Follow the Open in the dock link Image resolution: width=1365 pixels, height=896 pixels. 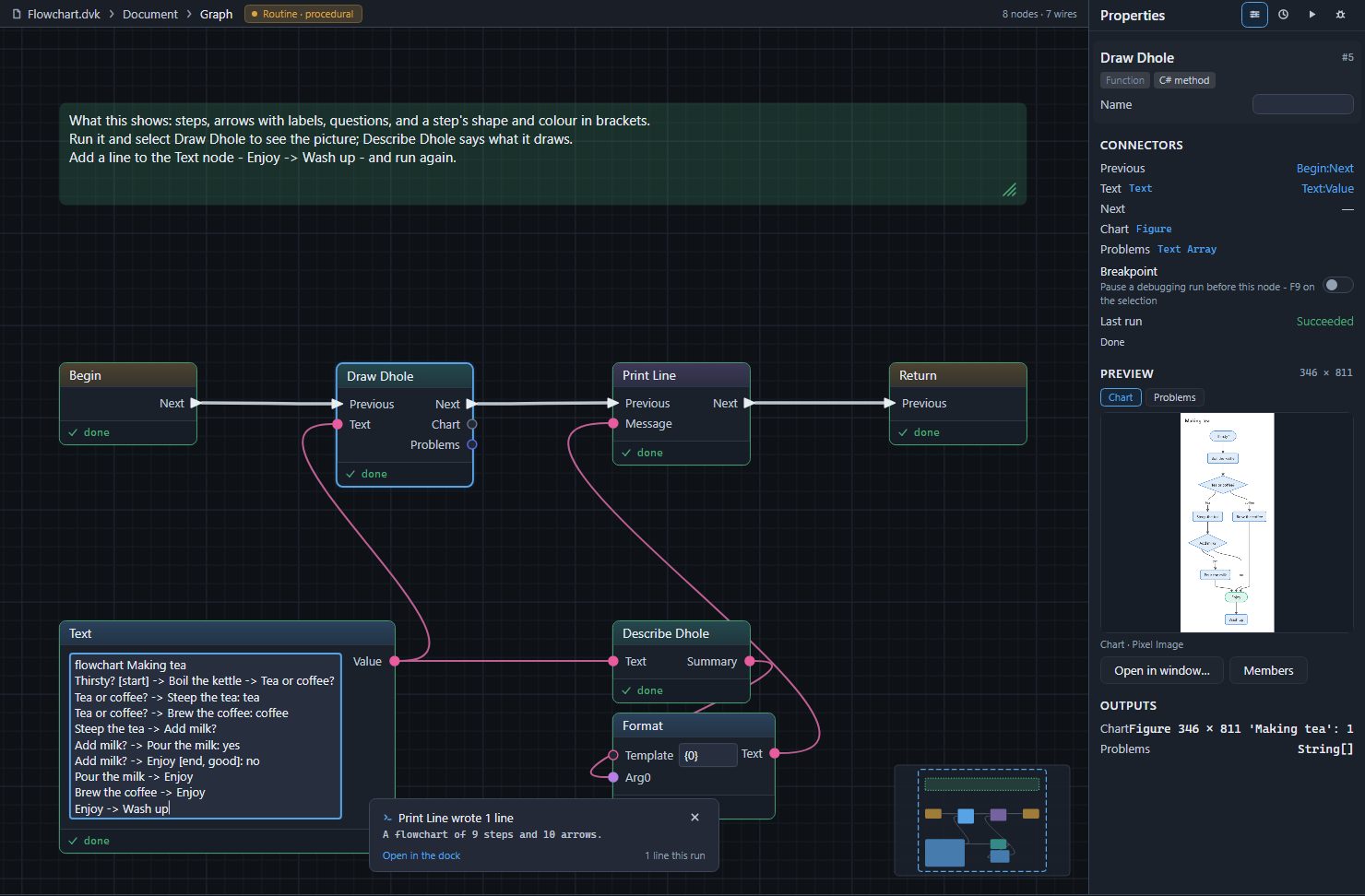421,855
